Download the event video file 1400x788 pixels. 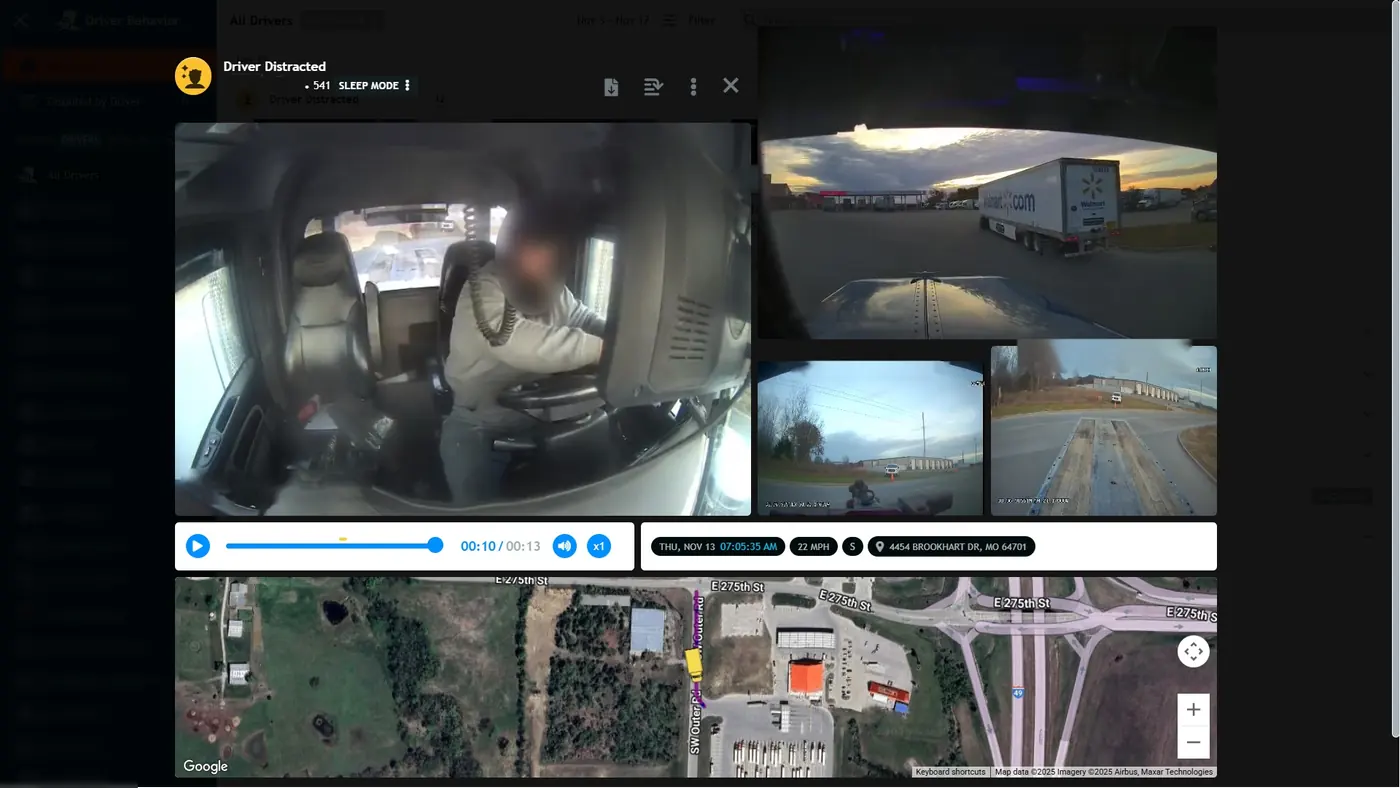coord(611,87)
